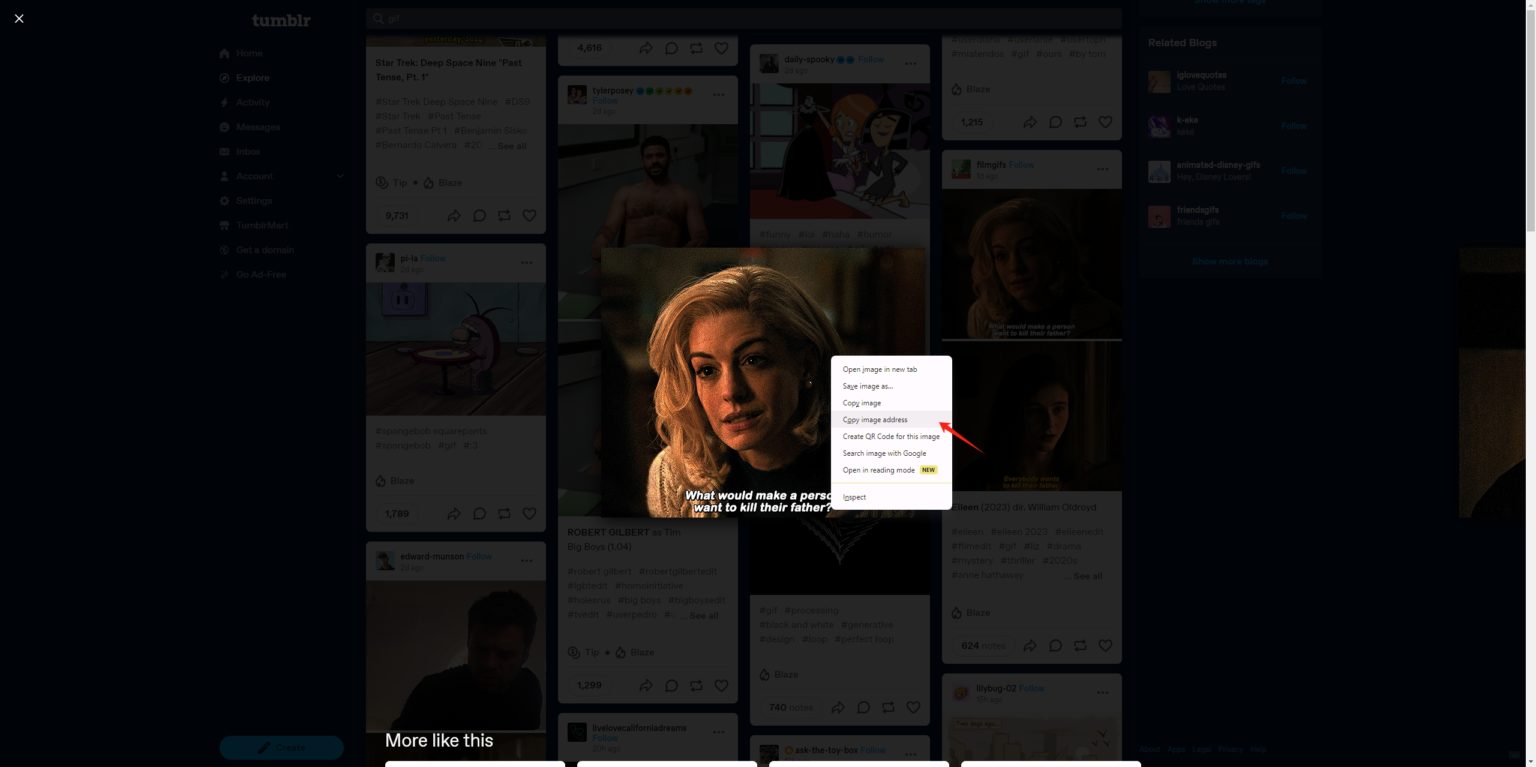This screenshot has width=1536, height=767.
Task: Select Copy image address from context menu
Action: [x=874, y=419]
